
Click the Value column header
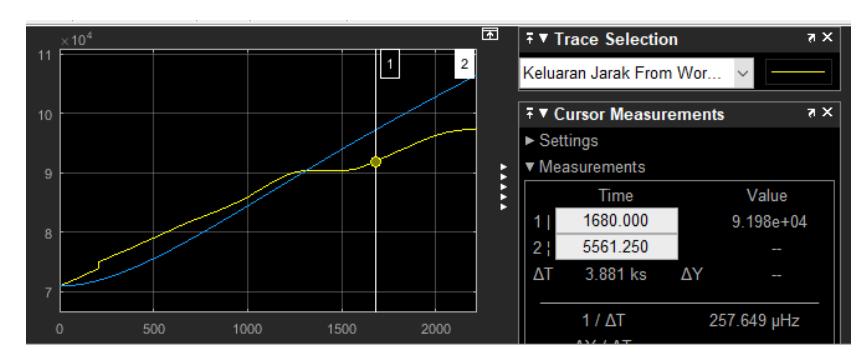click(x=767, y=195)
